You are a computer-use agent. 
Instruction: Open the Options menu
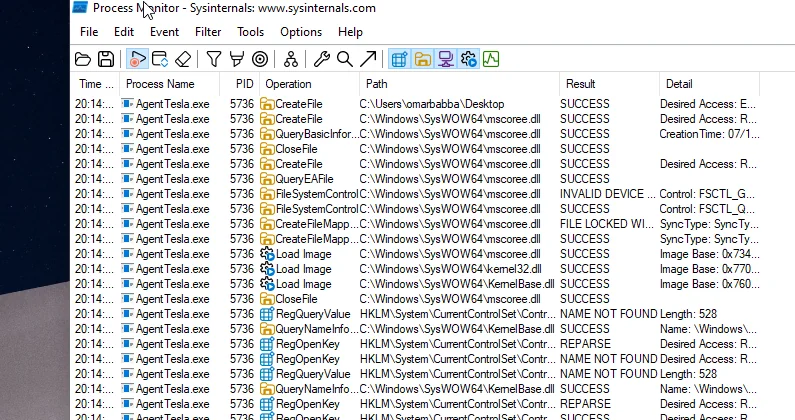pos(301,32)
